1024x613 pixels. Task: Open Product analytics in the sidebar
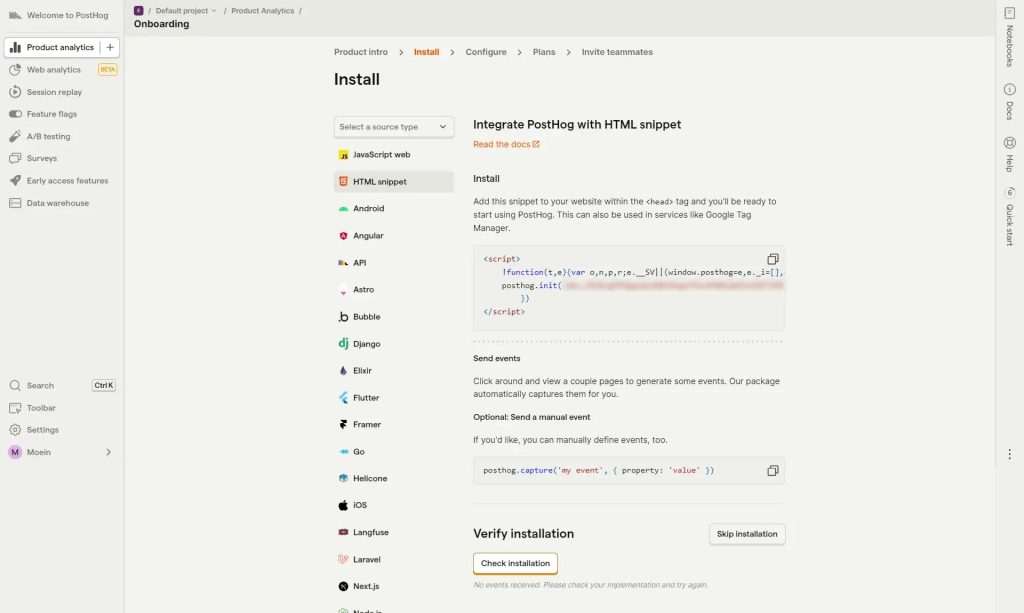point(52,47)
